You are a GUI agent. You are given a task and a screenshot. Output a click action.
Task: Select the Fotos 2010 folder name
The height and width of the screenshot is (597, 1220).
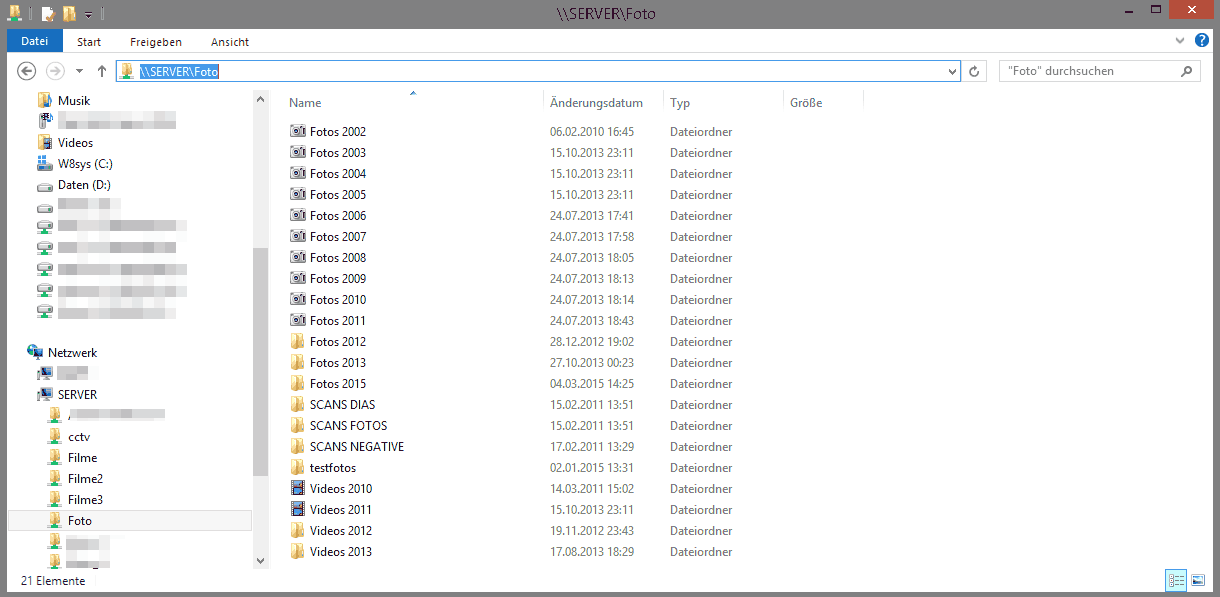(338, 299)
